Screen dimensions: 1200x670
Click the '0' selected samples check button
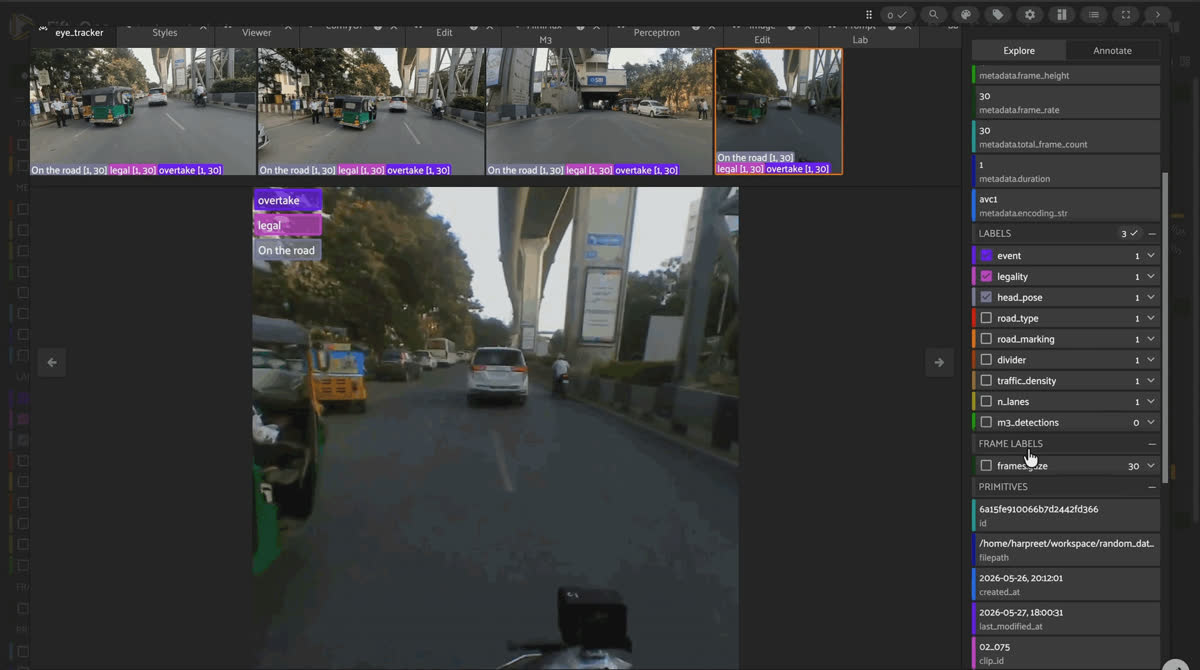898,14
